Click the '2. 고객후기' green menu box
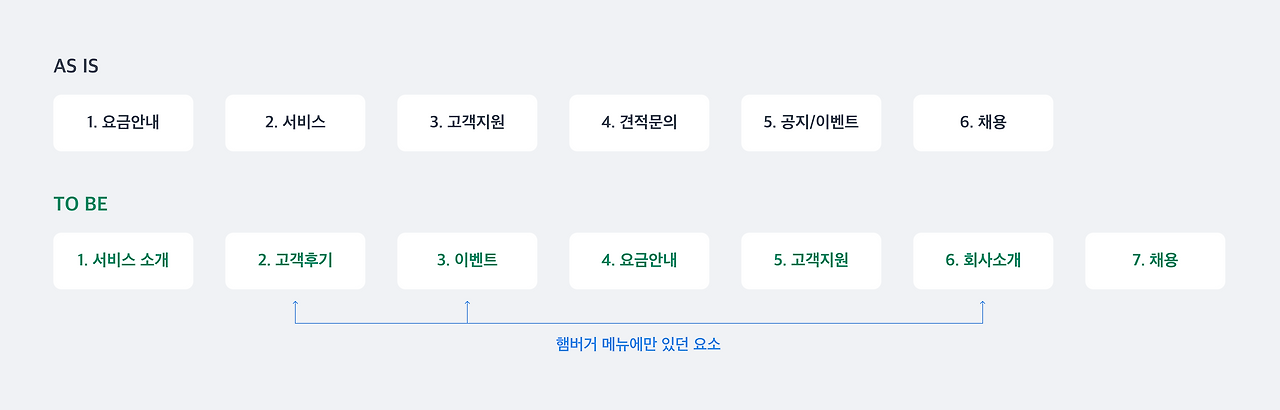 pyautogui.click(x=295, y=261)
